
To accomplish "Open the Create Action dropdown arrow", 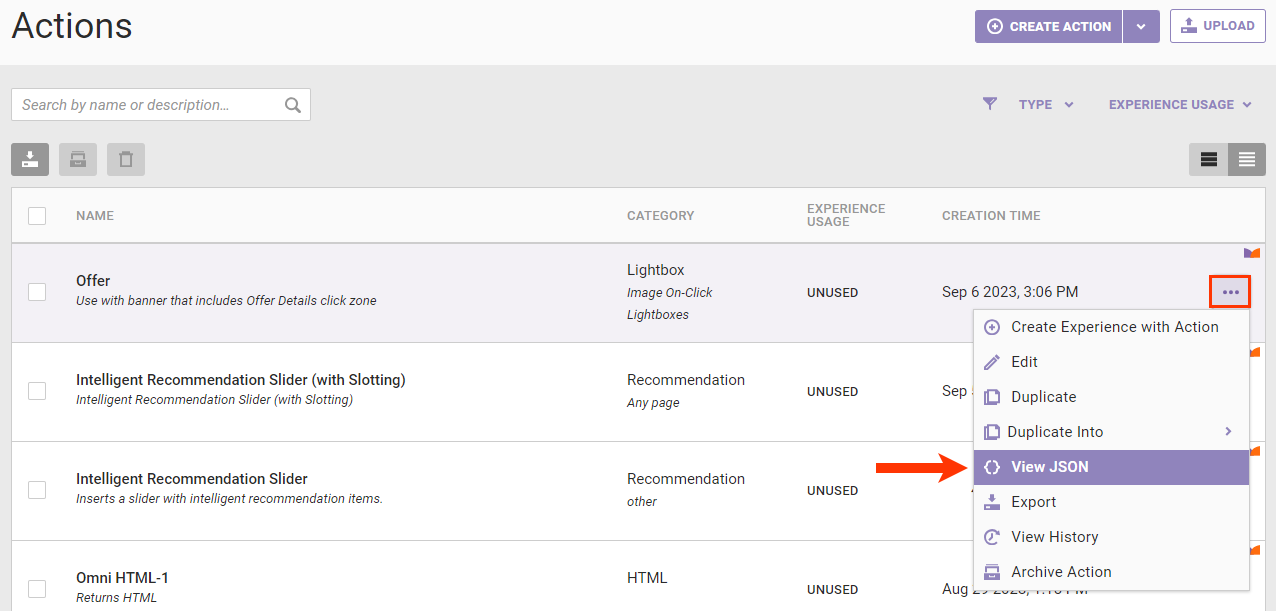I will [1141, 27].
